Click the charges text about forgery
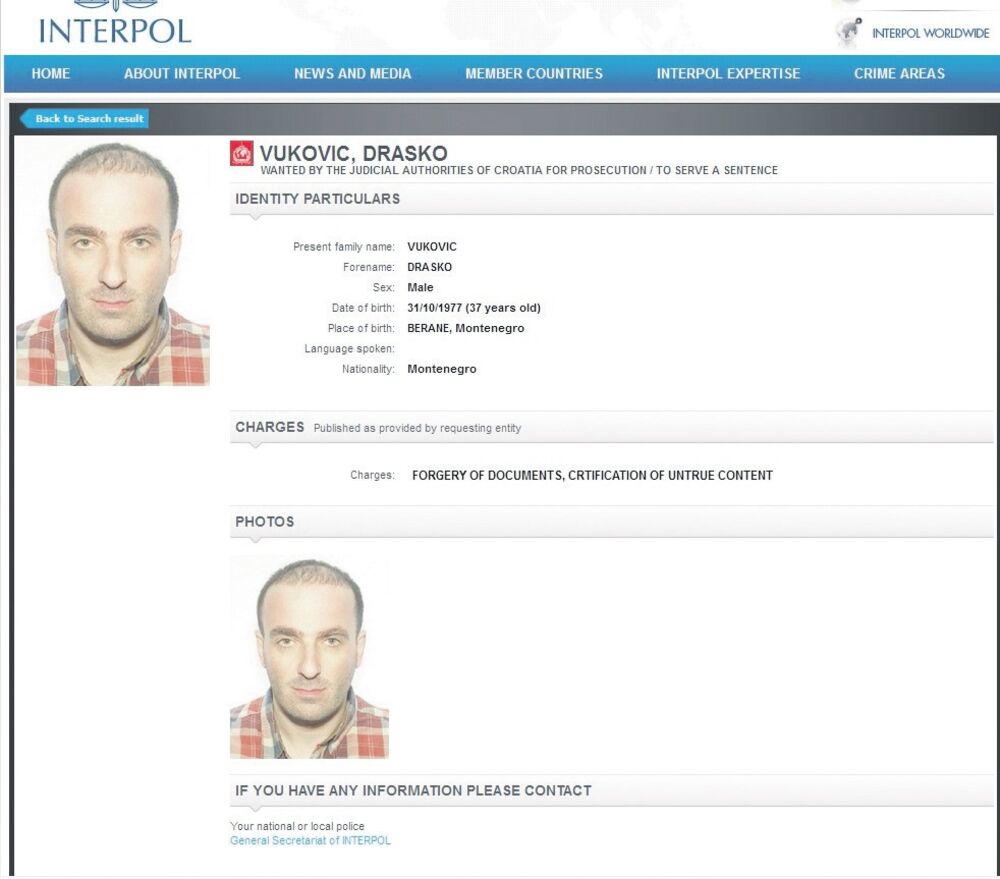1000x879 pixels. pyautogui.click(x=592, y=475)
